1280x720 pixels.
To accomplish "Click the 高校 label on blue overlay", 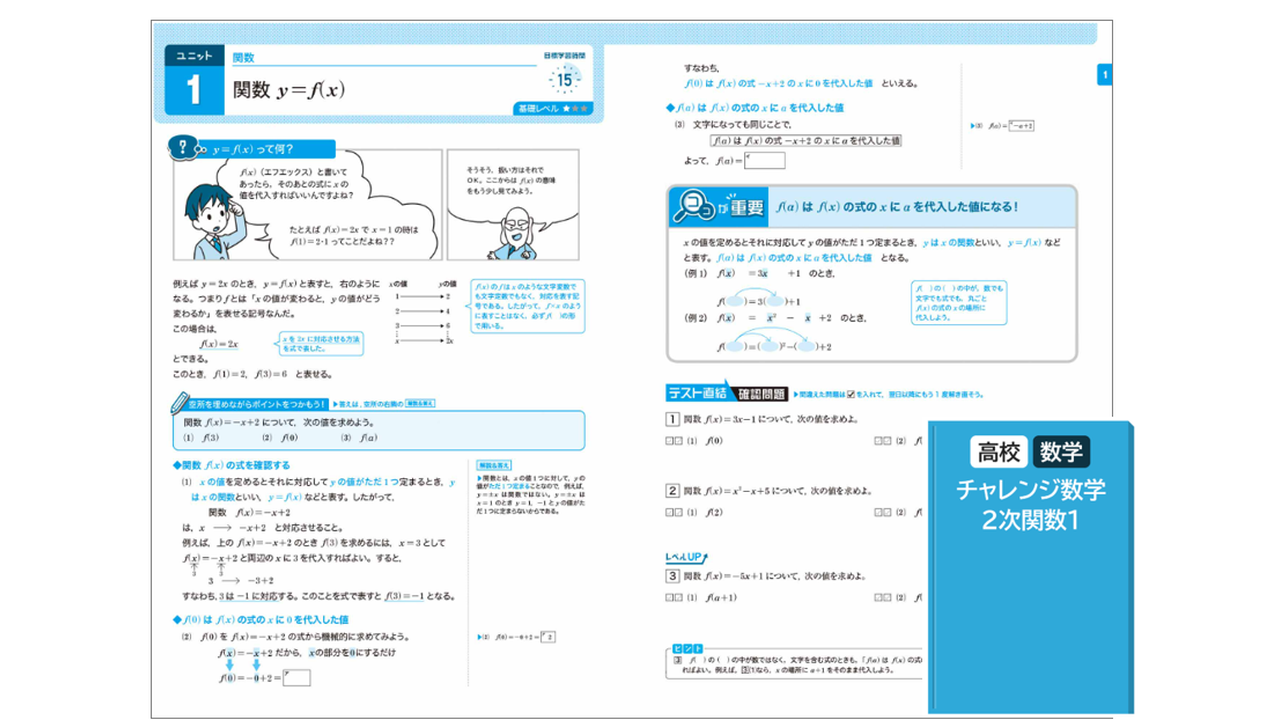I will (998, 452).
